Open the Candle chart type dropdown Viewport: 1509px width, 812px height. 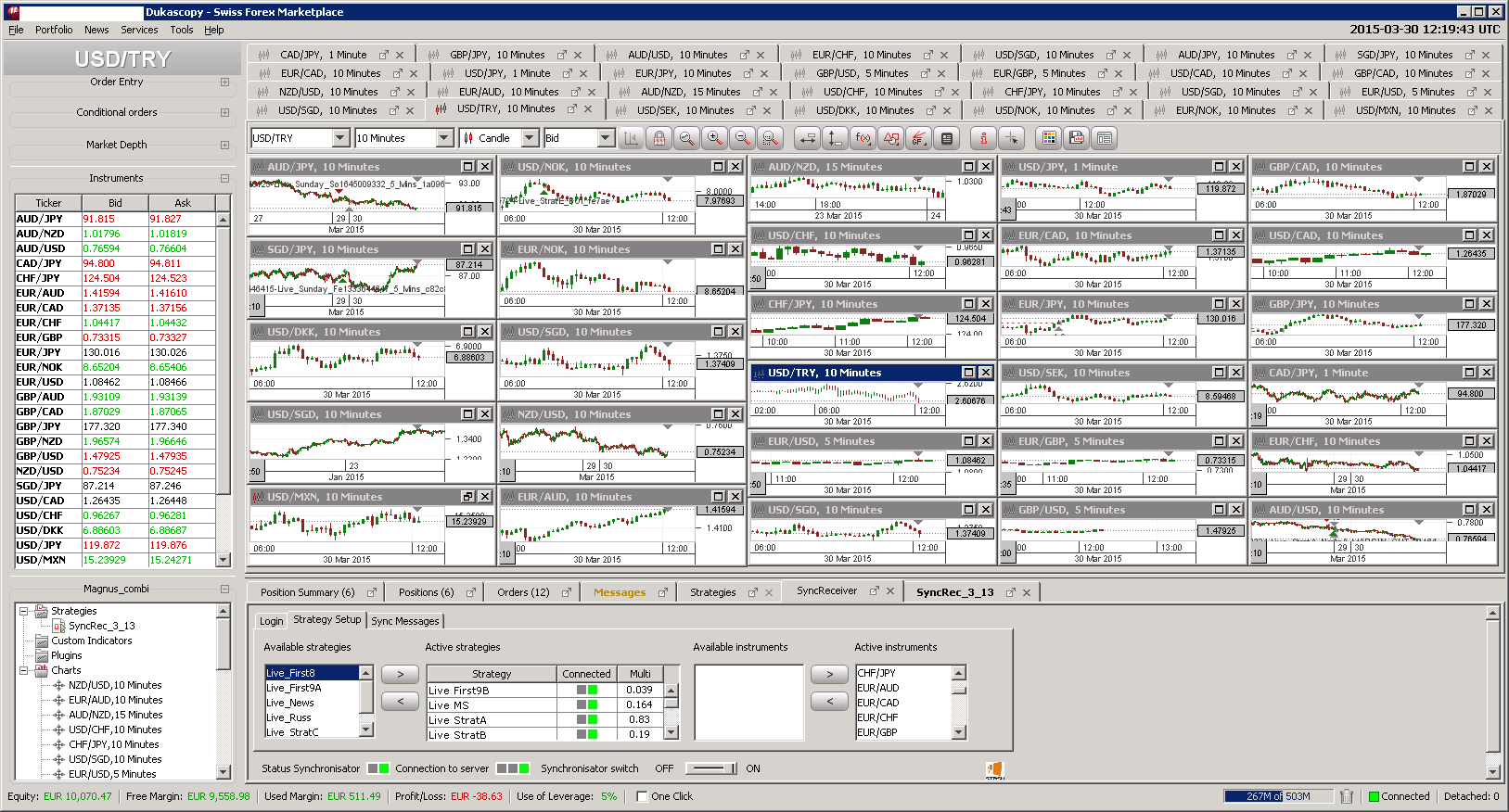click(x=530, y=138)
